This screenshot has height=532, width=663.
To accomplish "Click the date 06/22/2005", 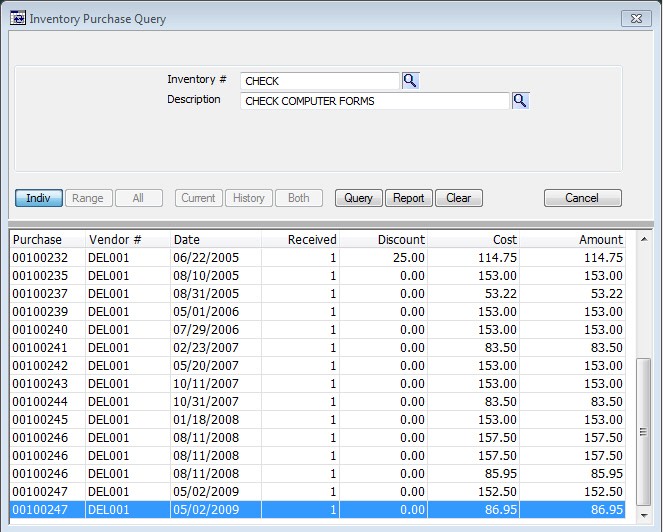I will pos(206,258).
